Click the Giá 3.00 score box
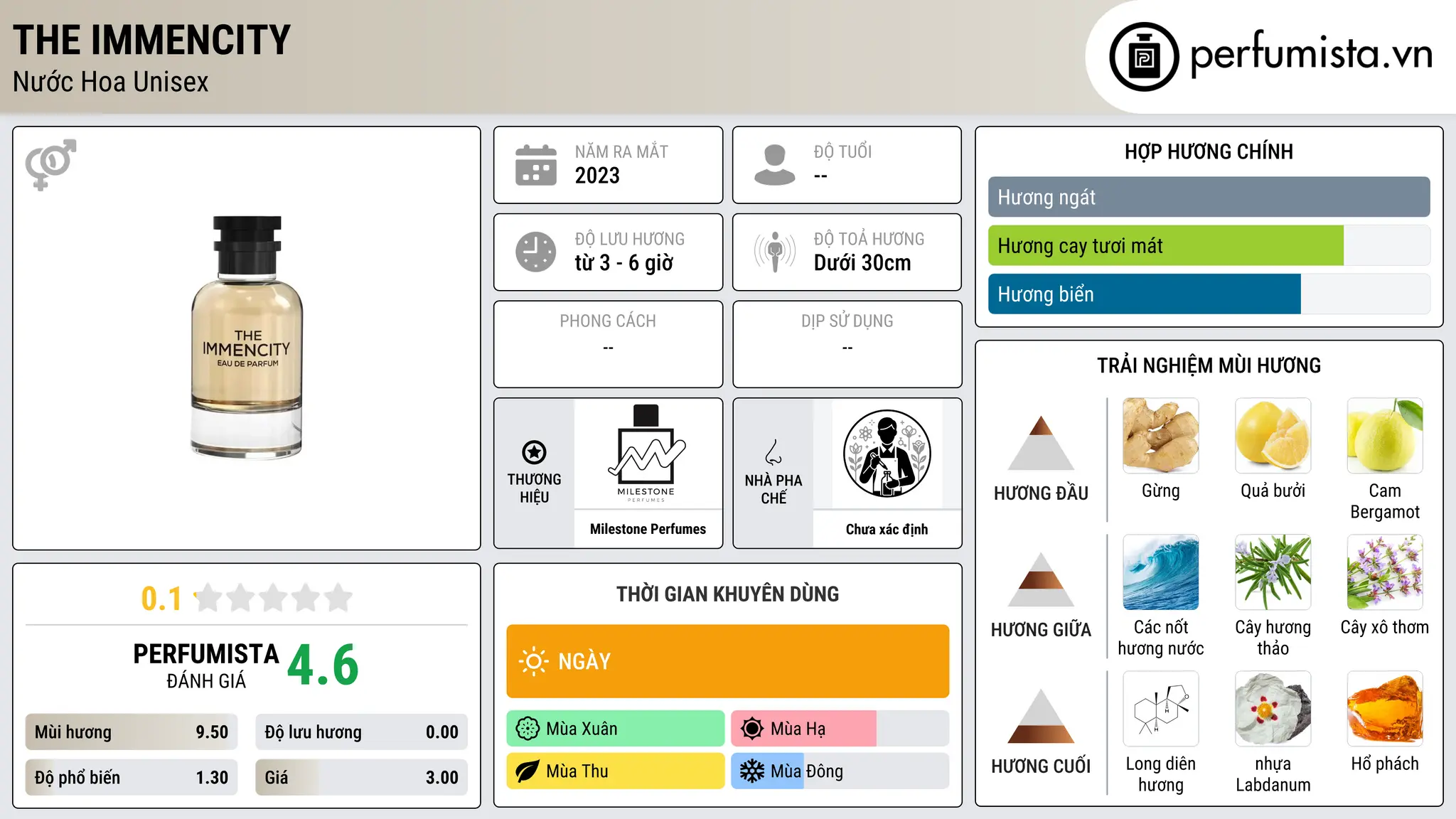Screen dimensions: 1456x819 pyautogui.click(x=361, y=777)
